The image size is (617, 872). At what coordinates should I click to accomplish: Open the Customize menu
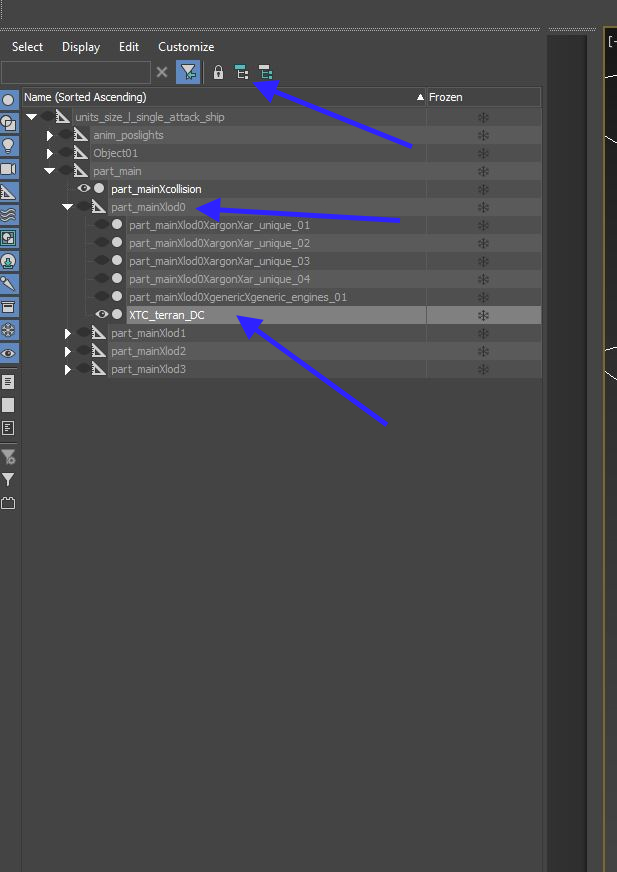click(x=186, y=47)
